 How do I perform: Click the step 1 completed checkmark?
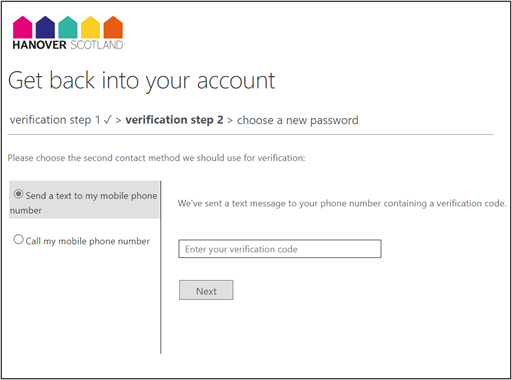point(107,120)
